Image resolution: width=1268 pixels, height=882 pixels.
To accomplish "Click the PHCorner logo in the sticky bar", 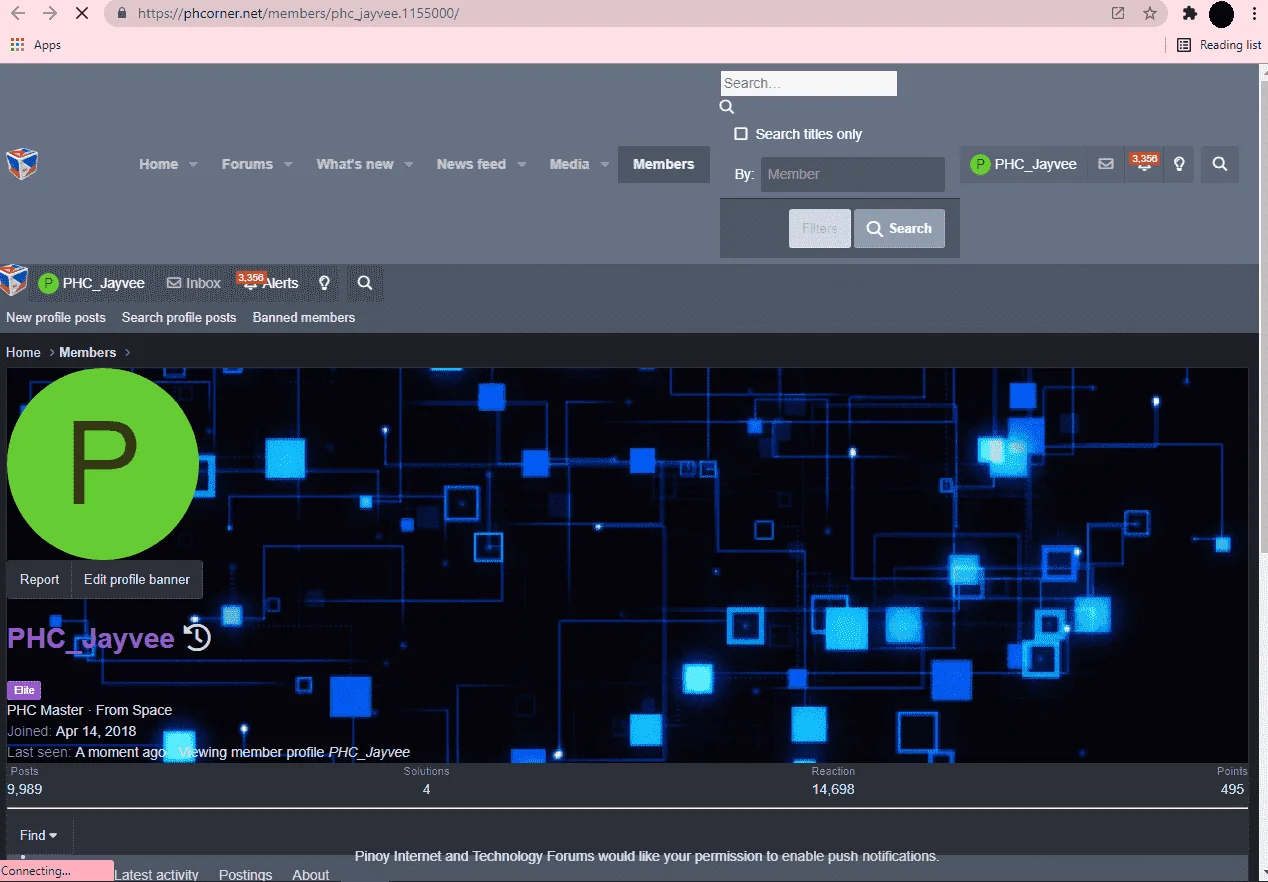I will point(14,281).
